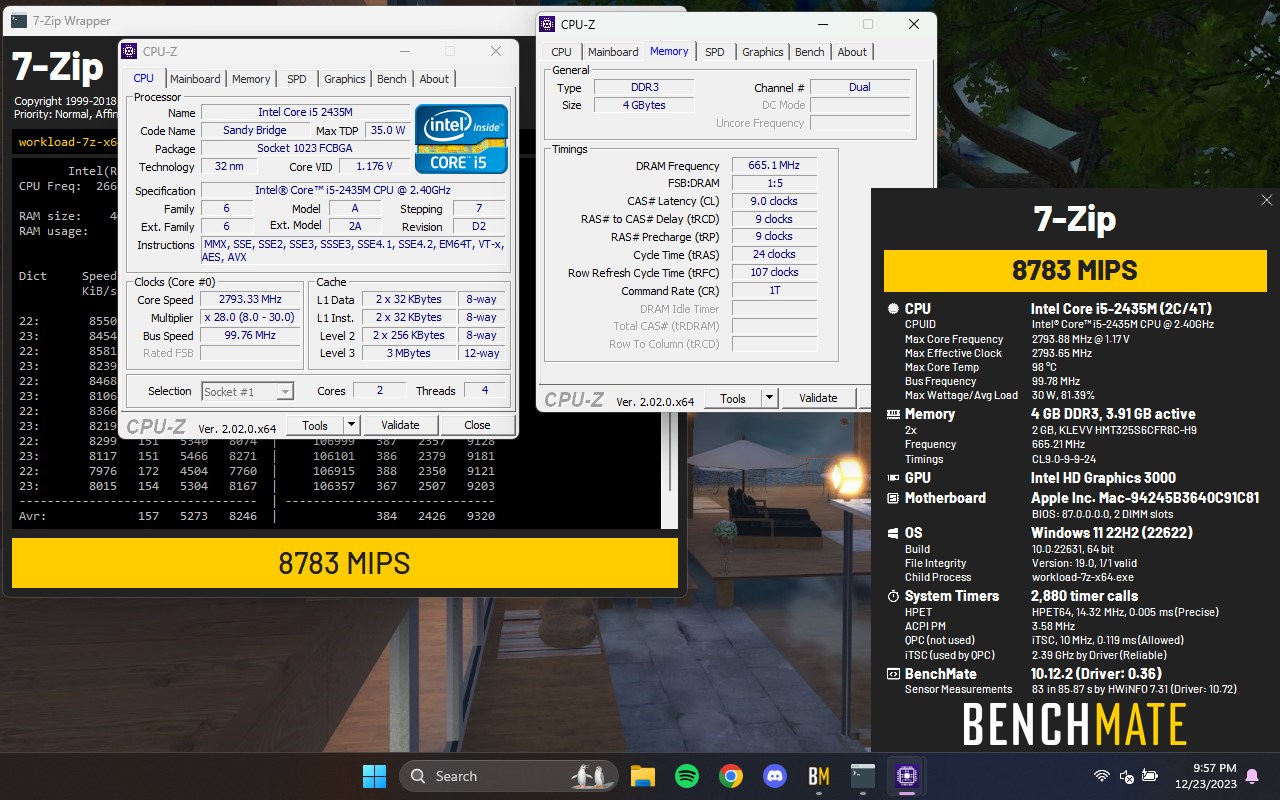Click the Multiplier x 28.0 field
Screen dimensions: 1280x800
tap(250, 317)
